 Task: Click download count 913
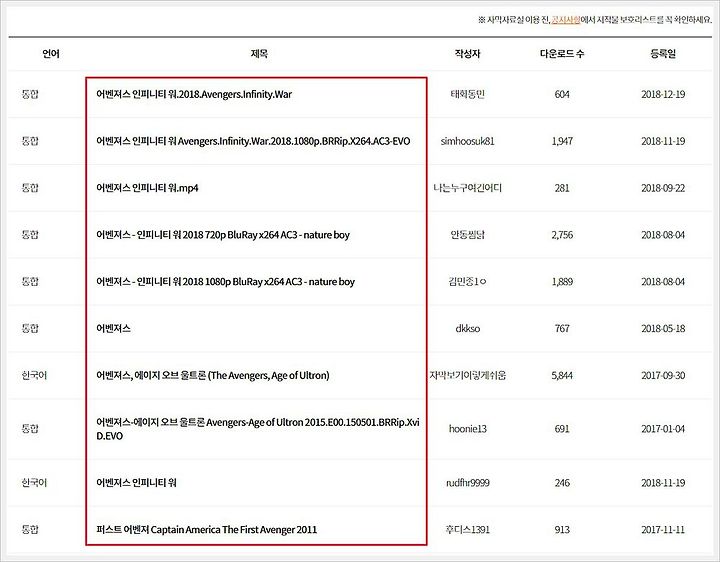point(562,530)
